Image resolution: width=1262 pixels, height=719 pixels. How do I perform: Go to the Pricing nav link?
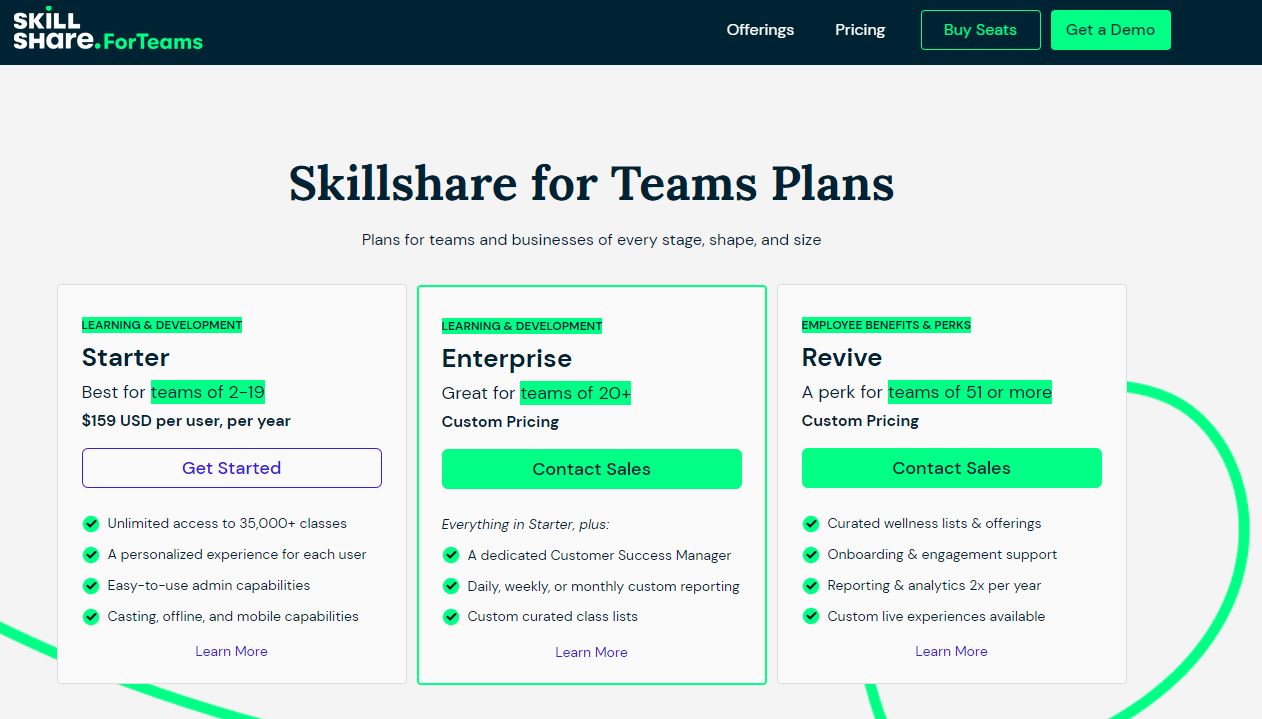860,30
